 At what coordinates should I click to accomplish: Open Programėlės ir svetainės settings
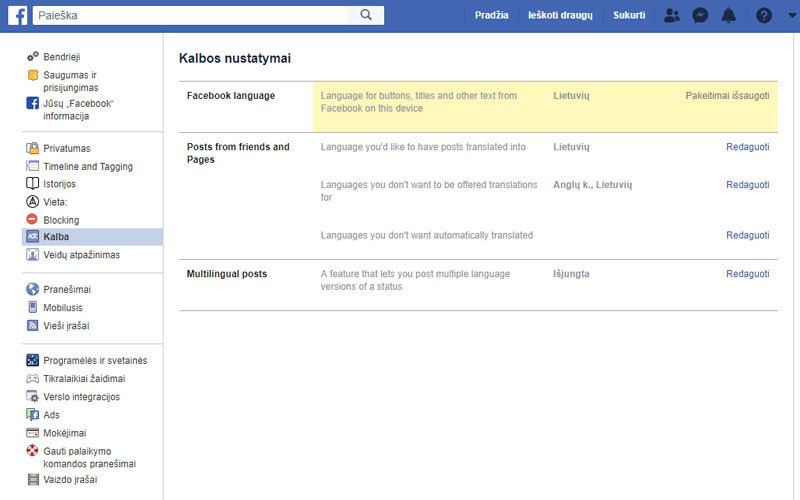click(x=95, y=361)
